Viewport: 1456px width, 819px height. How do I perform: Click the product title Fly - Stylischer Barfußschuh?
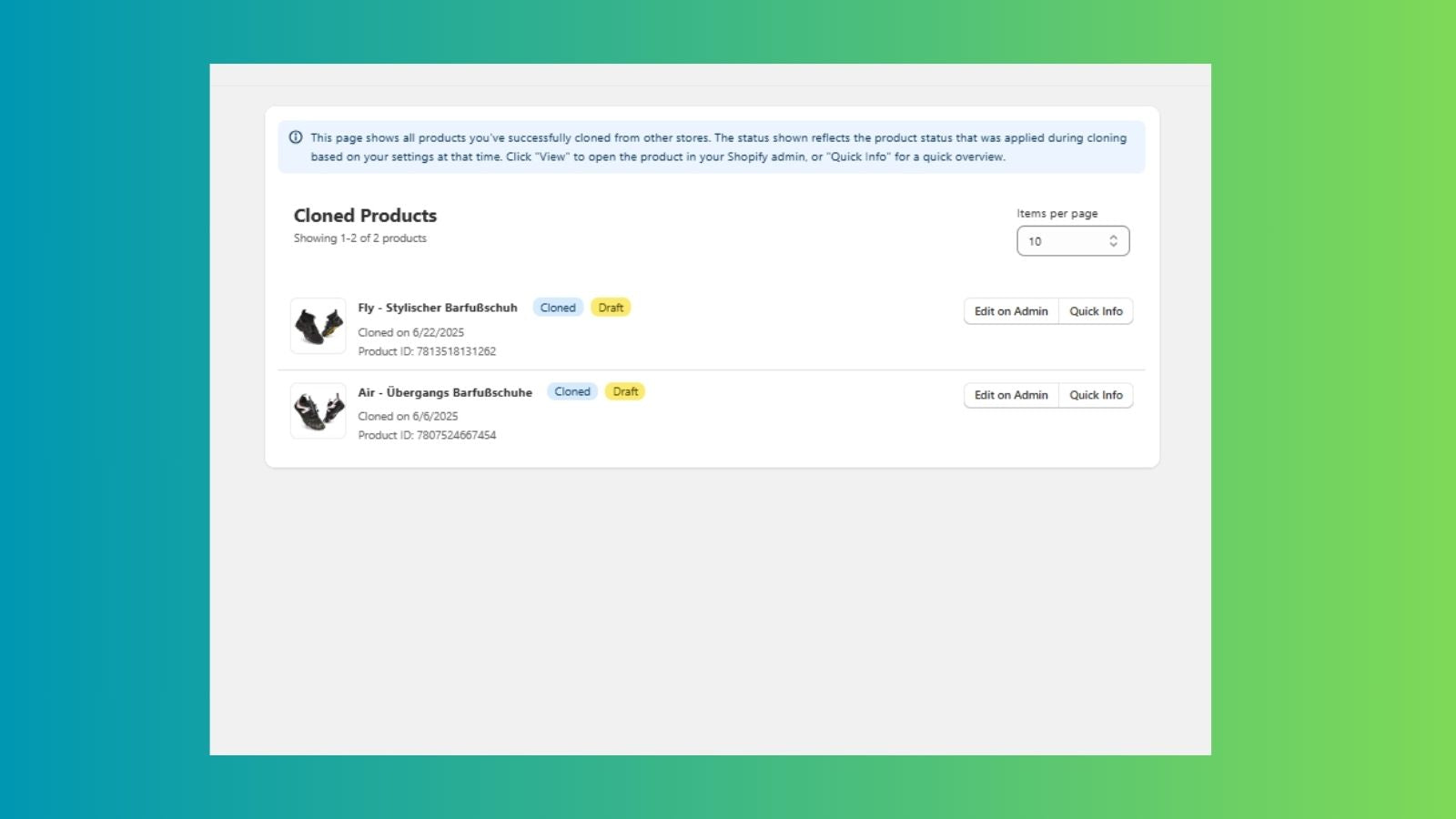coord(439,308)
